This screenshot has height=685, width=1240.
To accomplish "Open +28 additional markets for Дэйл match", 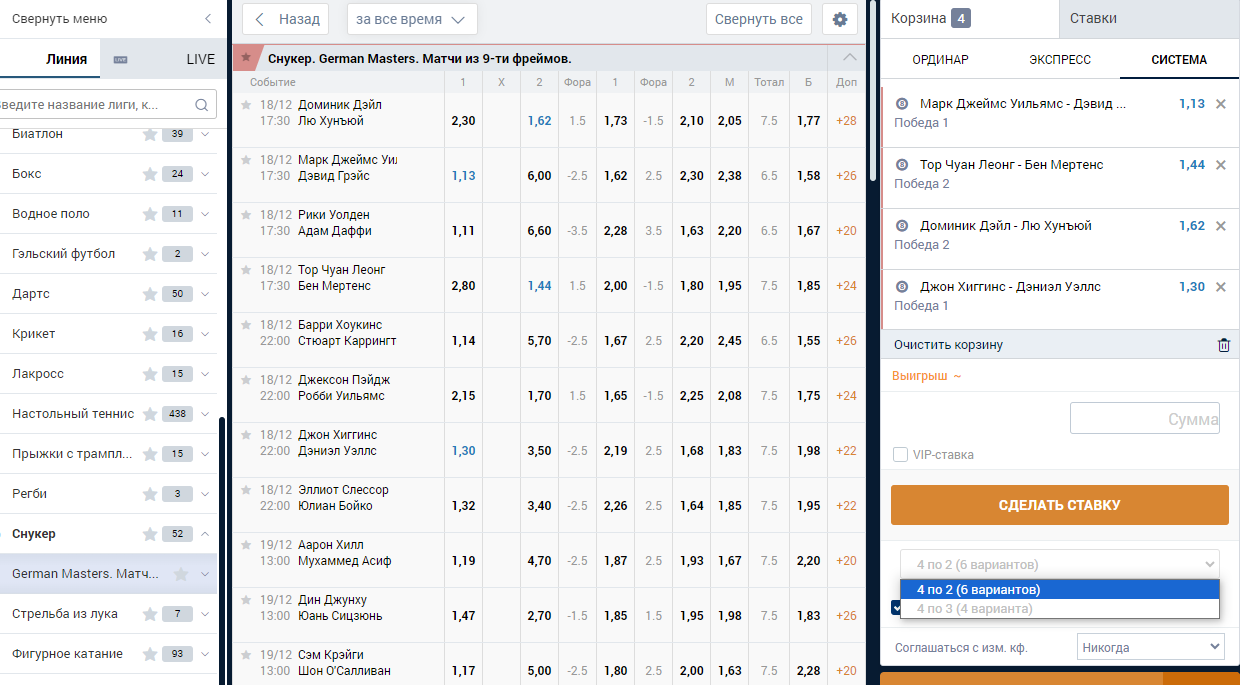I will (846, 121).
